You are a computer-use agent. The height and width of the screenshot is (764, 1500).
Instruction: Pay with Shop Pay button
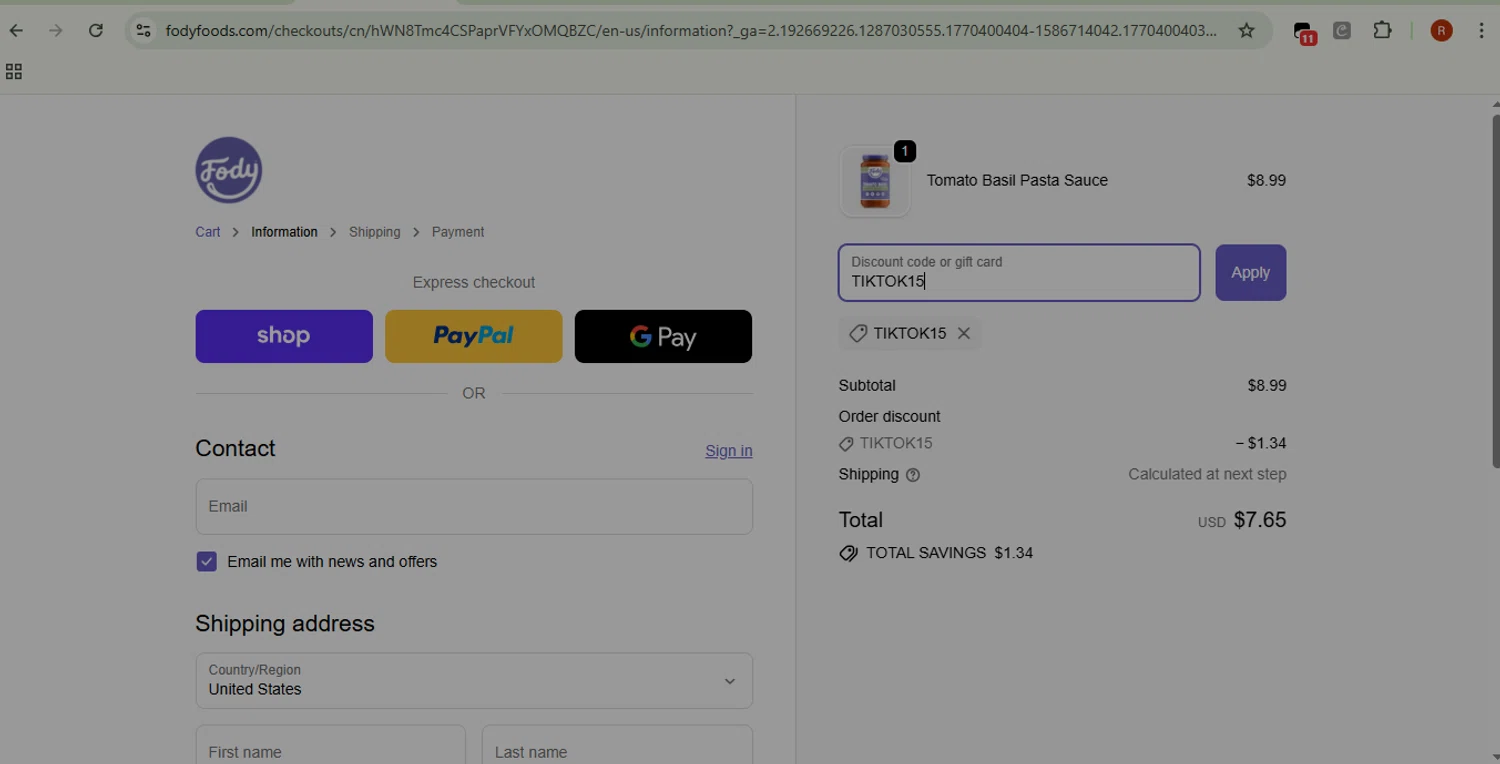tap(284, 336)
